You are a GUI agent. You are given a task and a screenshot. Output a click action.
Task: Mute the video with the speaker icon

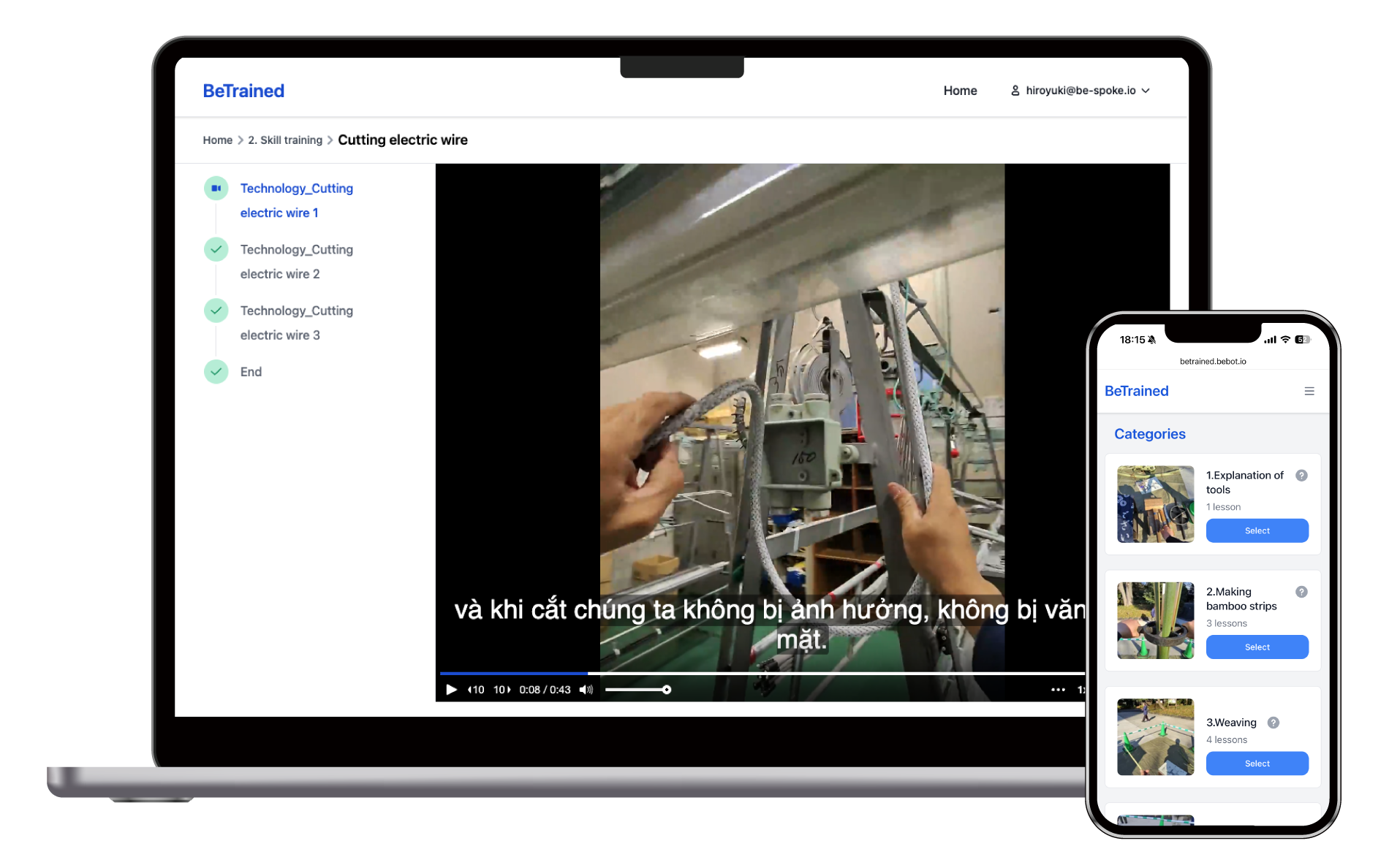tap(586, 690)
